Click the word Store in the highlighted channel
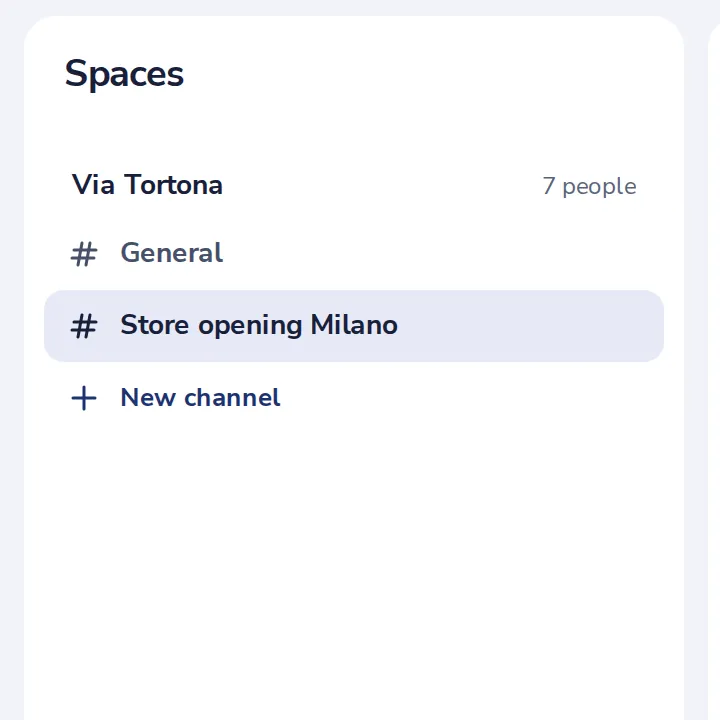Image resolution: width=720 pixels, height=720 pixels. click(154, 325)
